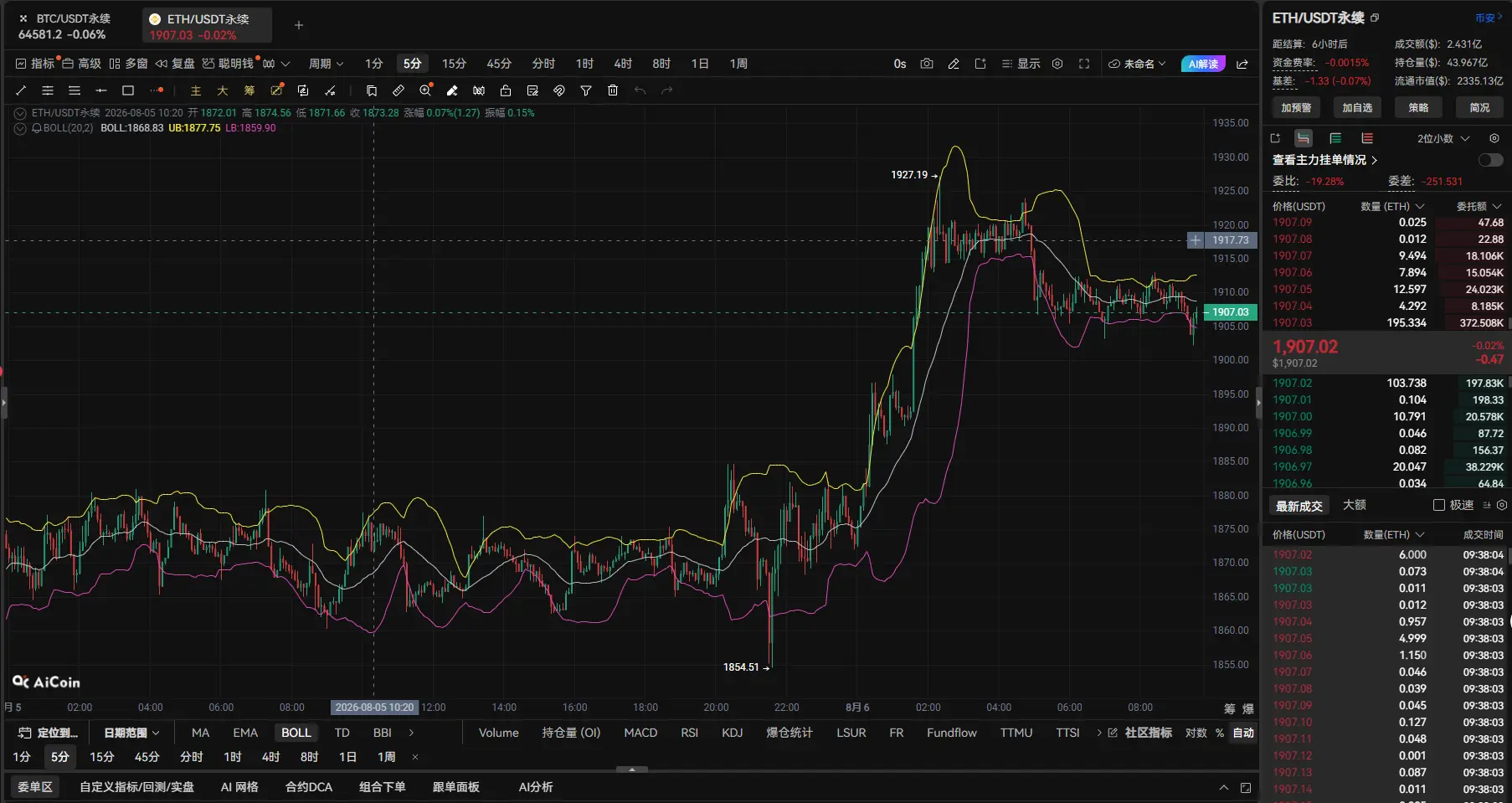Open the 策略 strategy button
This screenshot has height=803, width=1512.
click(1418, 107)
